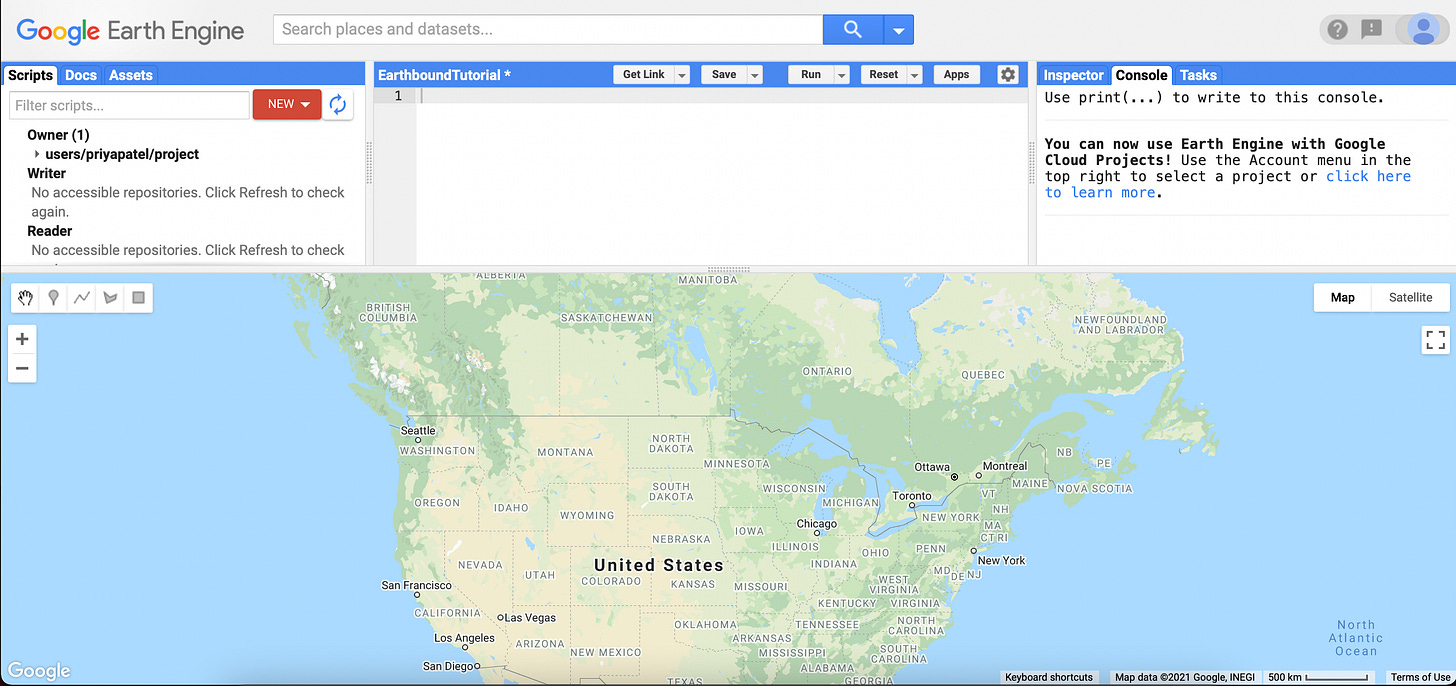Click the Reader heading in Scripts
The height and width of the screenshot is (686, 1456).
point(49,231)
